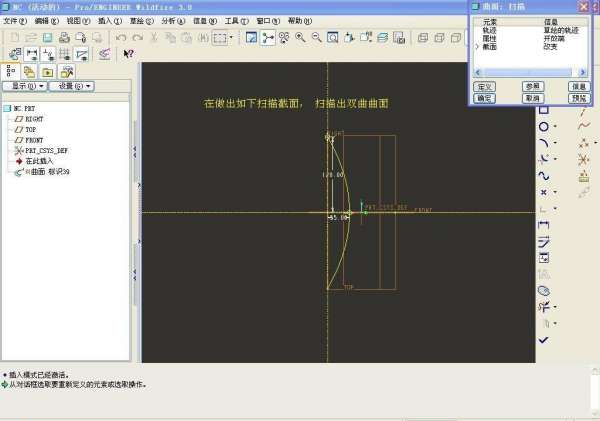Select the 截面 row in sweep dialog
Viewport: 600px width, 421px height.
pos(530,47)
